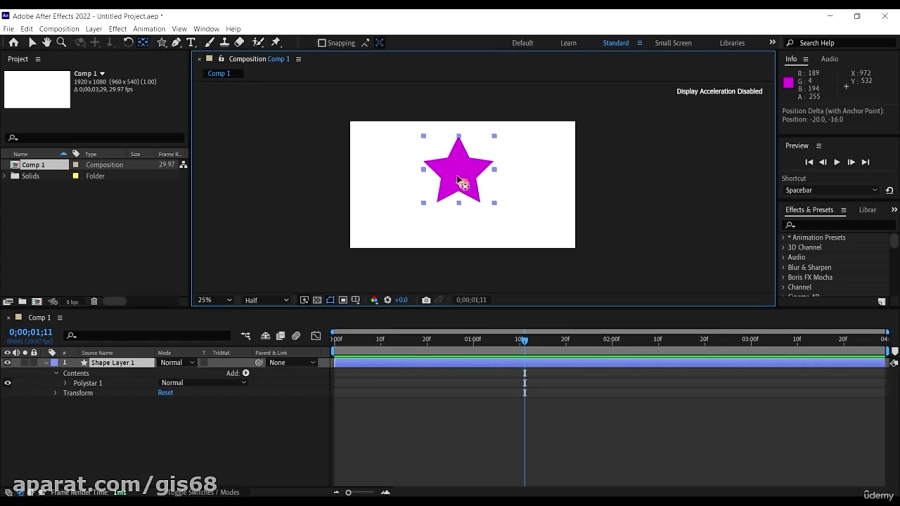Select the Pen tool

[176, 42]
